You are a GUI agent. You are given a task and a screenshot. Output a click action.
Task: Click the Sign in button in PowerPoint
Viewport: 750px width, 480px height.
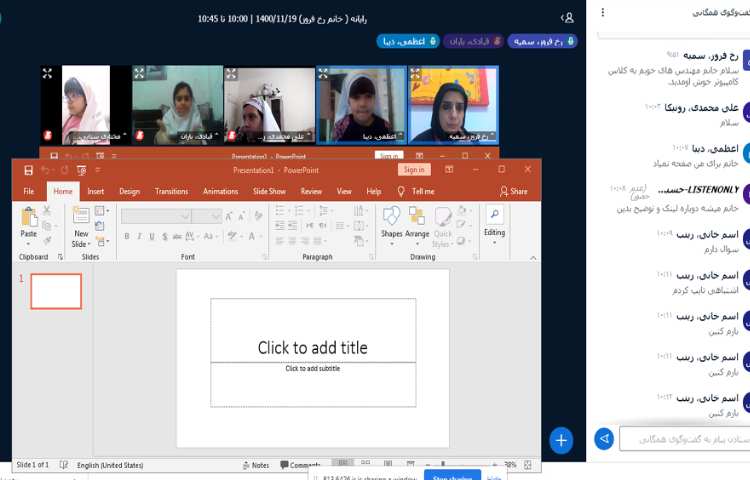[x=413, y=170]
